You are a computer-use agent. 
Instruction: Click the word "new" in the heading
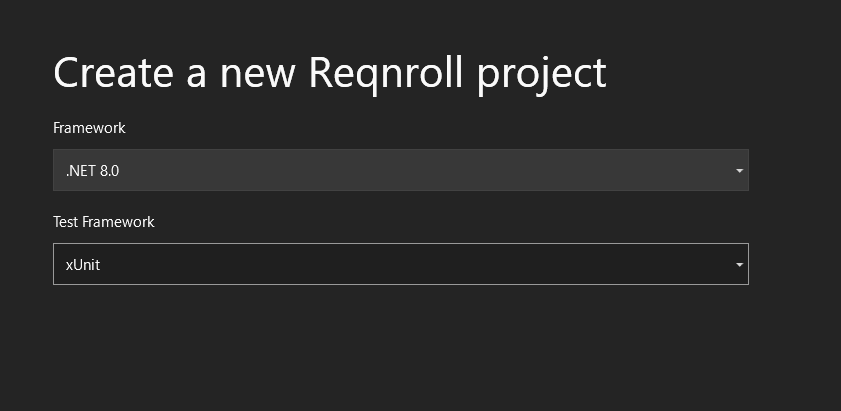pos(244,75)
